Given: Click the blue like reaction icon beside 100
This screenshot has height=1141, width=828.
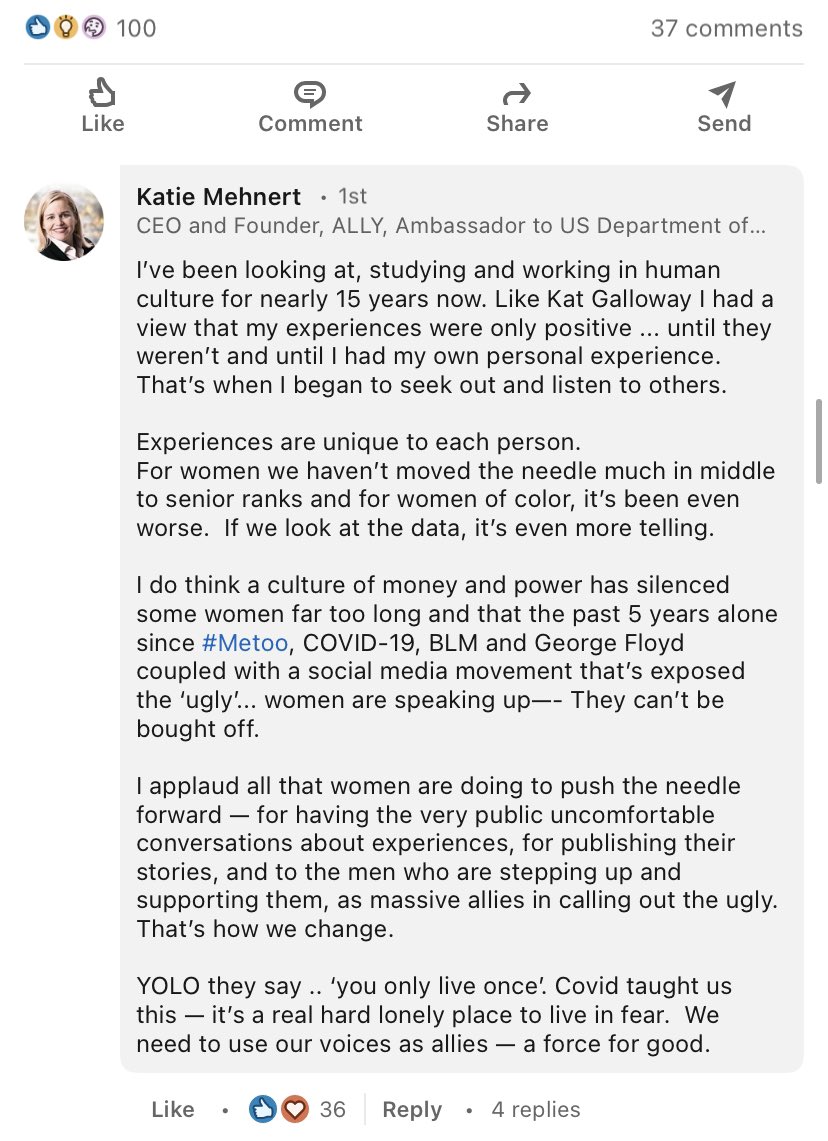Looking at the screenshot, I should tap(37, 28).
